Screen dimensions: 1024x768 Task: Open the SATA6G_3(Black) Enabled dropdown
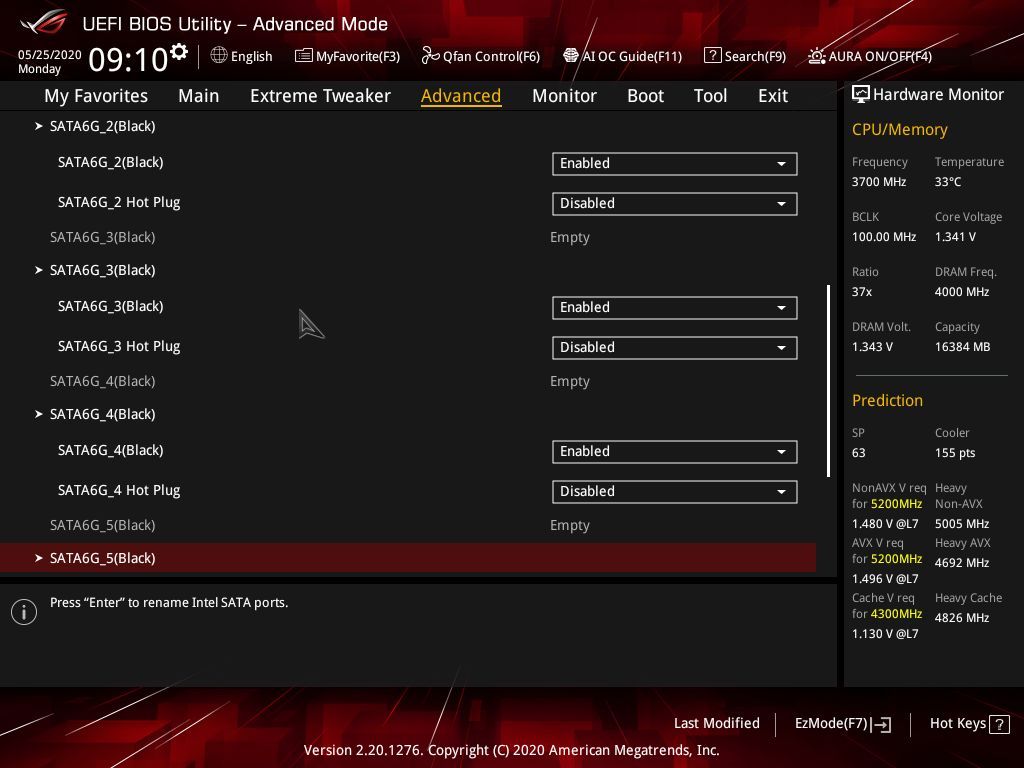coord(675,308)
